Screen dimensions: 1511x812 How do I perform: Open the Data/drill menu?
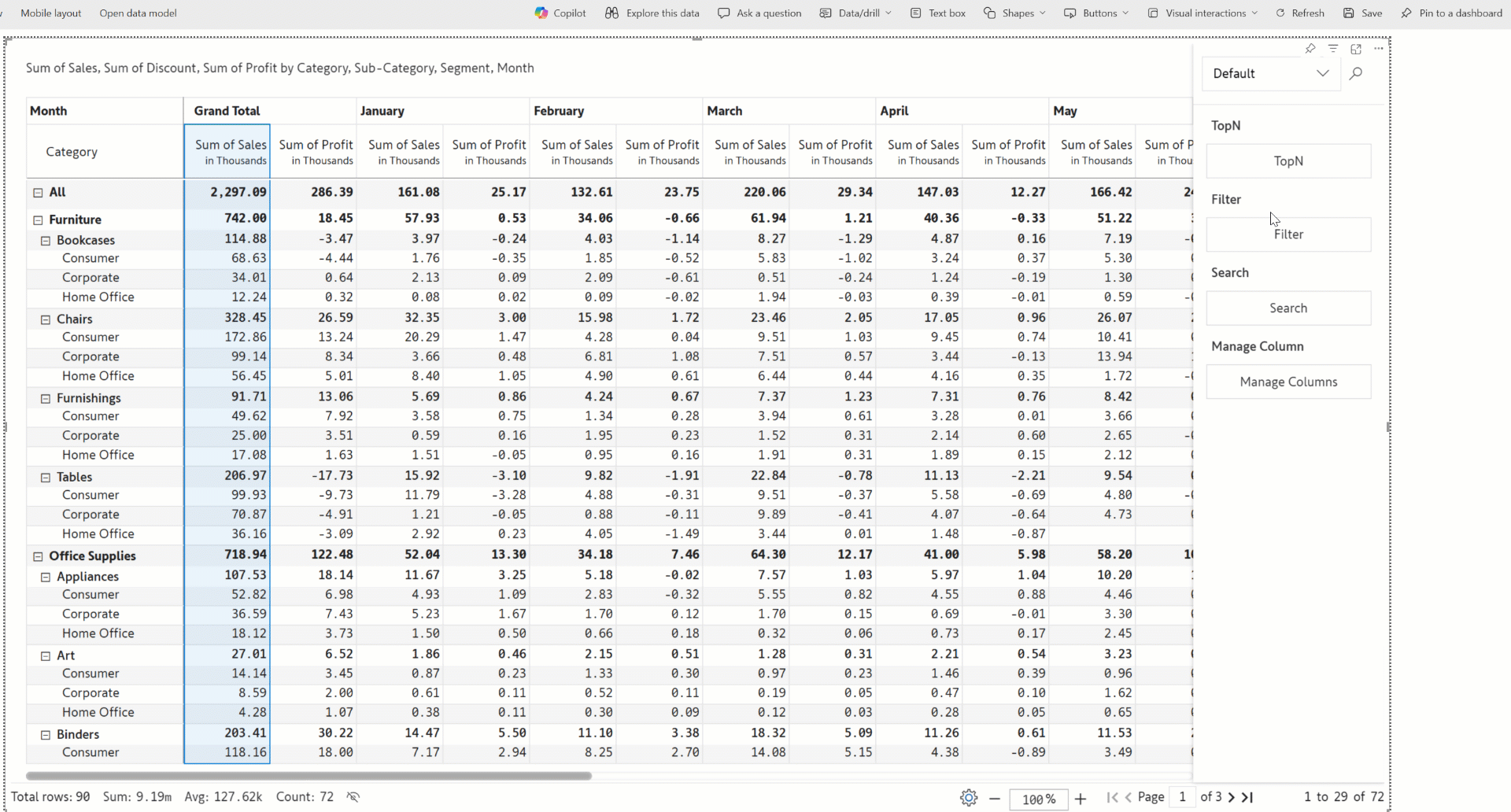pos(855,13)
